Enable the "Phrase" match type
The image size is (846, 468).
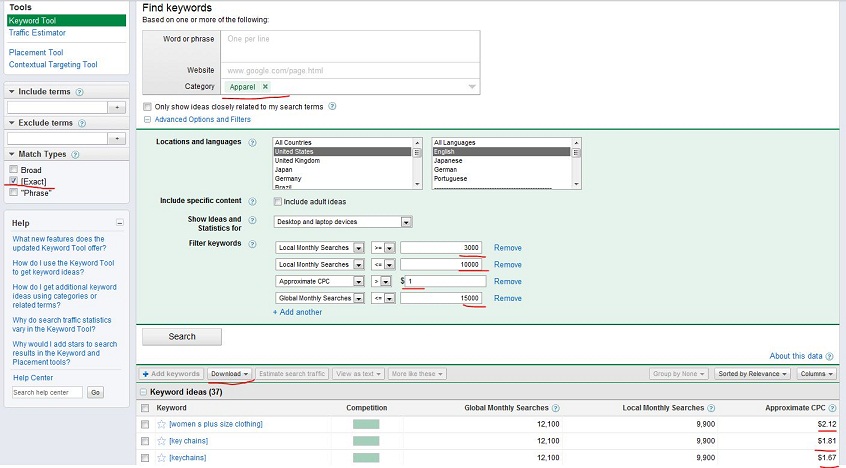(13, 192)
